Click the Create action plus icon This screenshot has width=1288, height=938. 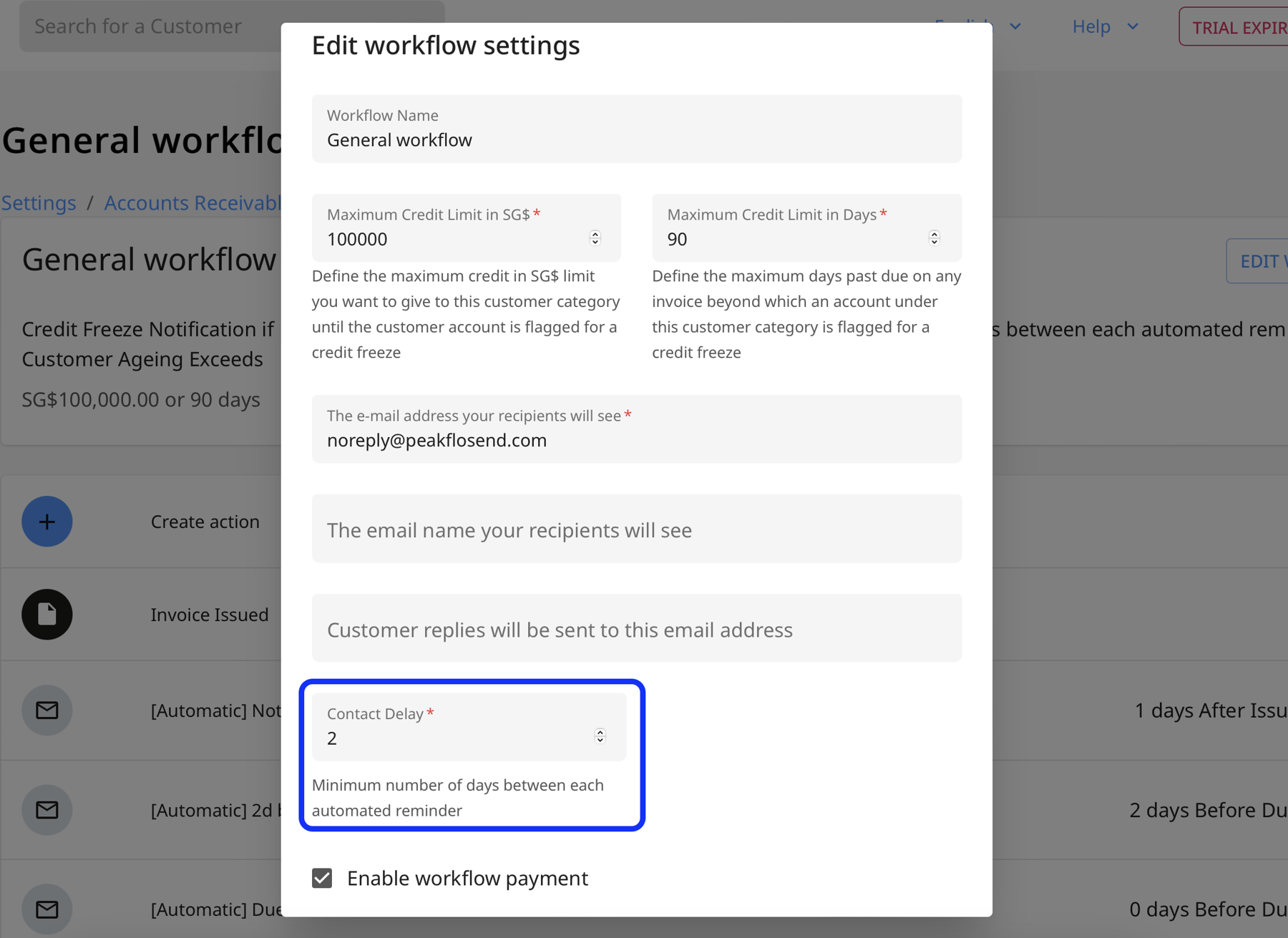(x=47, y=521)
